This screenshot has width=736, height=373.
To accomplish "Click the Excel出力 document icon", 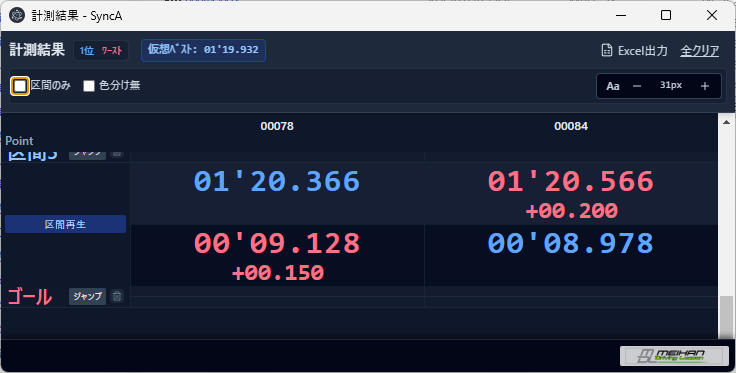I will [x=606, y=50].
